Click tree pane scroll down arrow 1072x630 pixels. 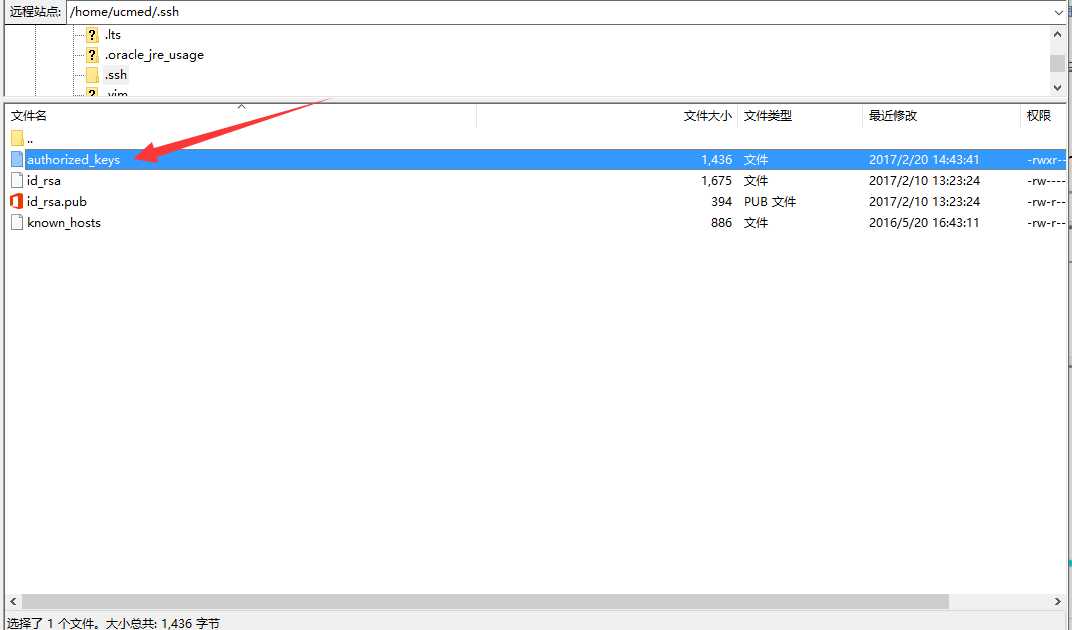pos(1058,88)
